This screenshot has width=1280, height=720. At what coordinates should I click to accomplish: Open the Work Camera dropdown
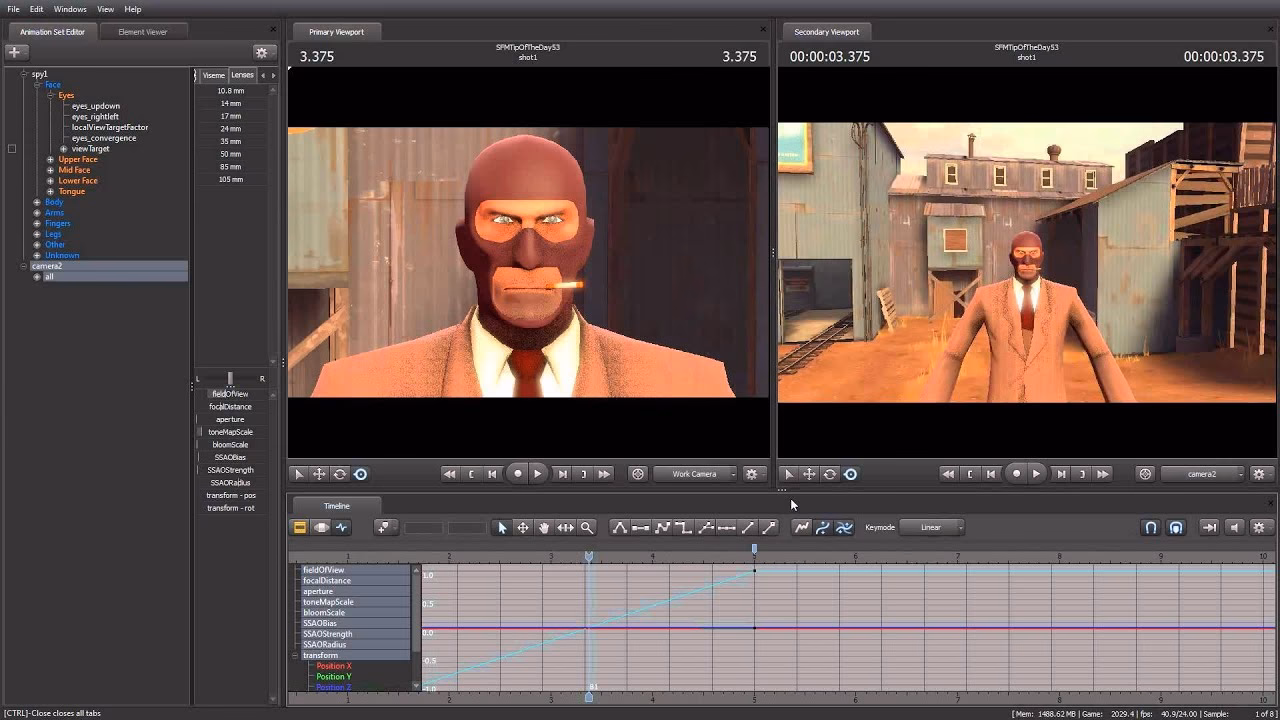(x=697, y=474)
